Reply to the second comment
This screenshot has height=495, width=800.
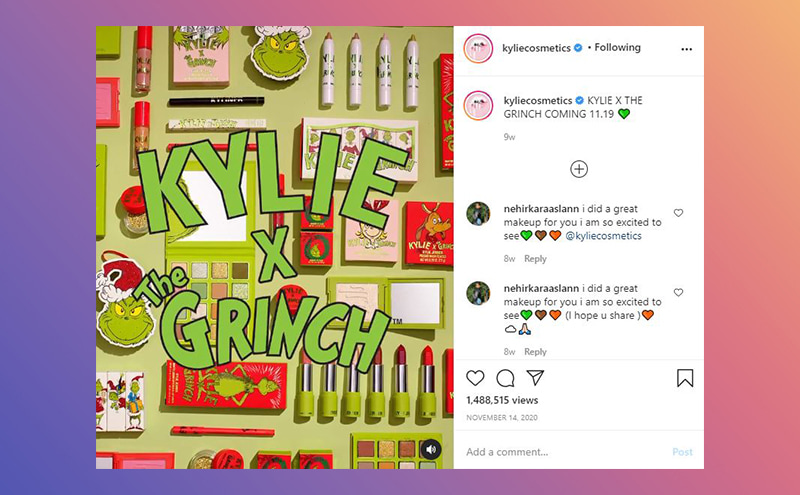tap(535, 352)
